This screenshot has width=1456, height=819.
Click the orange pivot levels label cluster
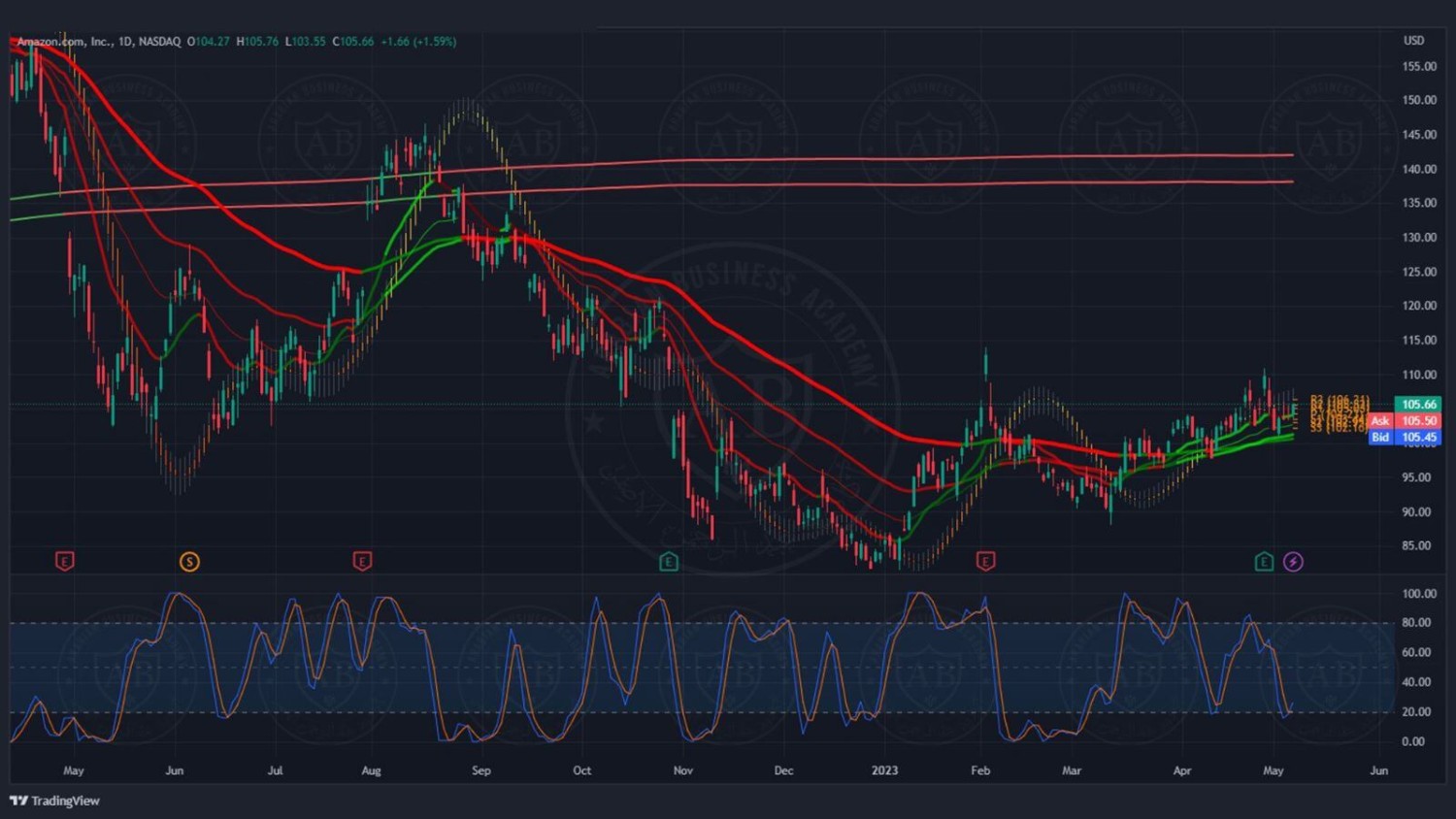coord(1340,413)
